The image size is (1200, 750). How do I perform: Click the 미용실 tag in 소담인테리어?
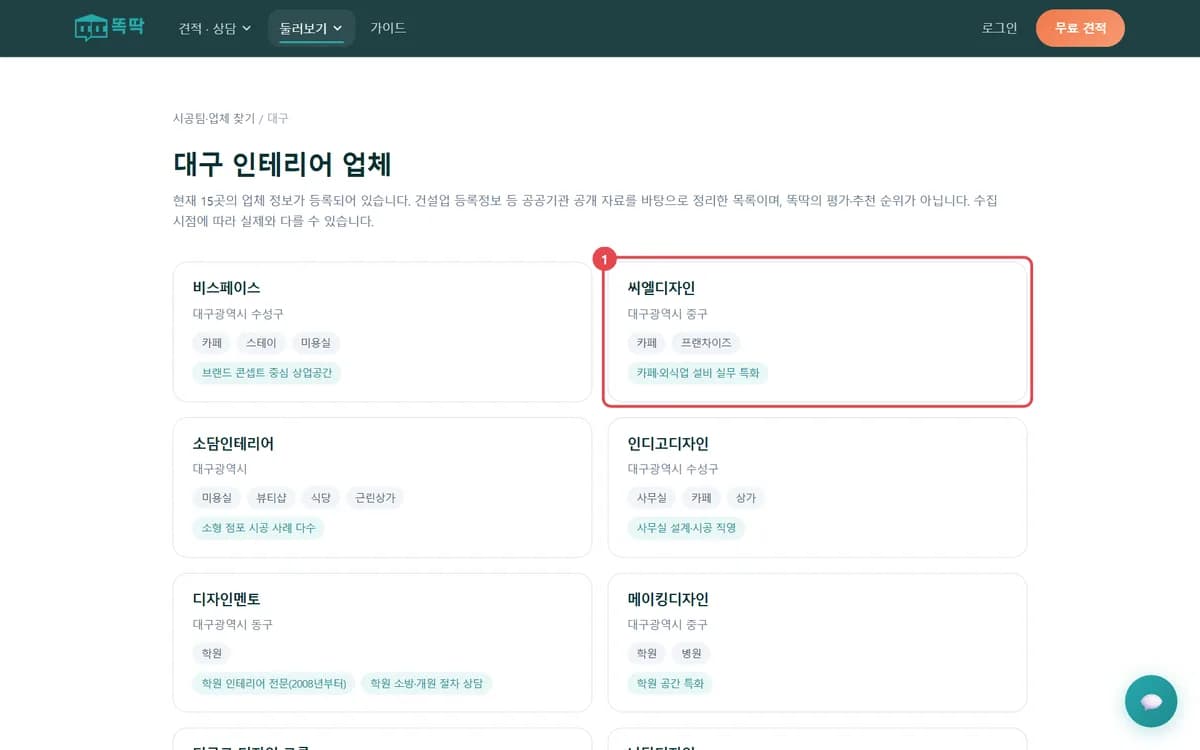coord(217,498)
